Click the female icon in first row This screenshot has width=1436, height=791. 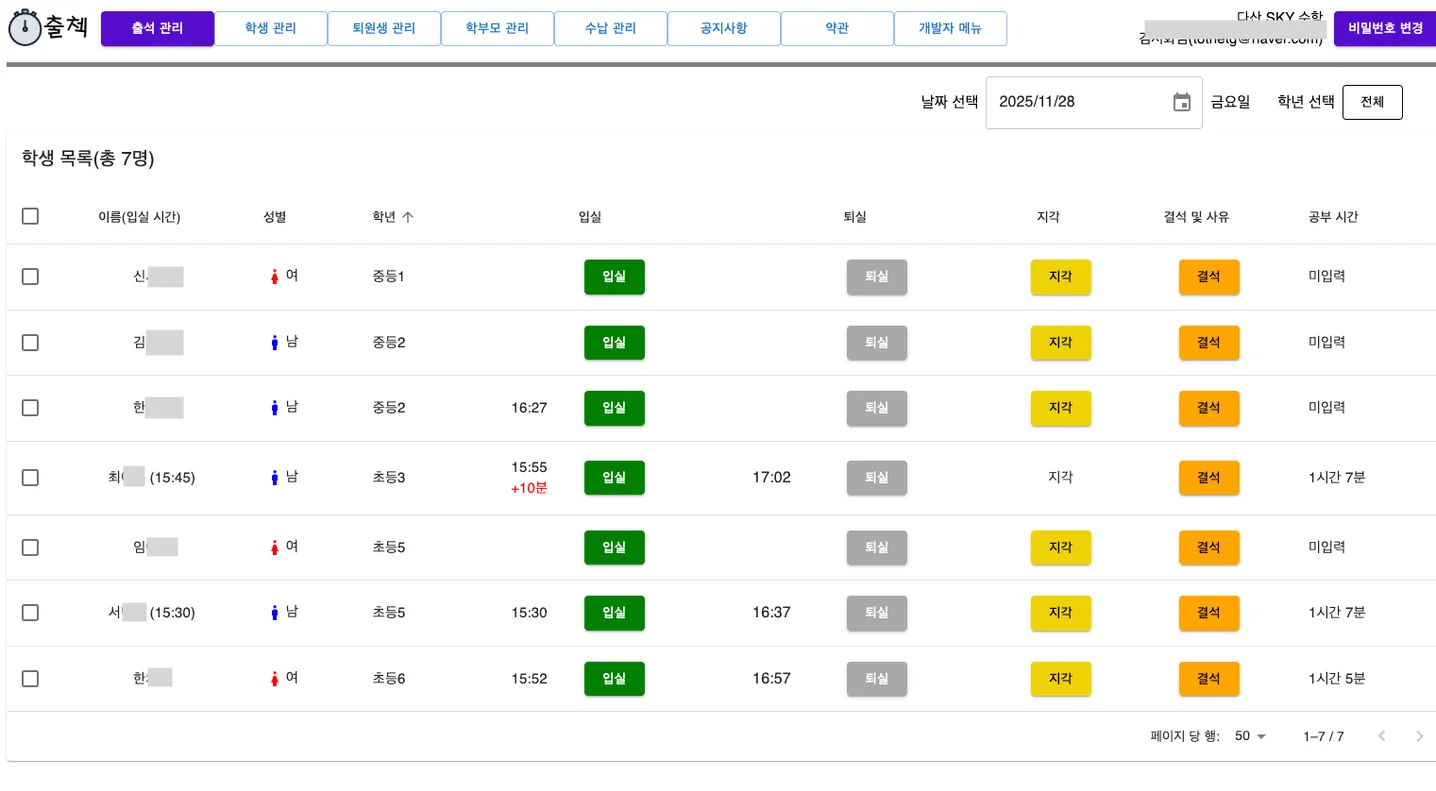pyautogui.click(x=274, y=277)
